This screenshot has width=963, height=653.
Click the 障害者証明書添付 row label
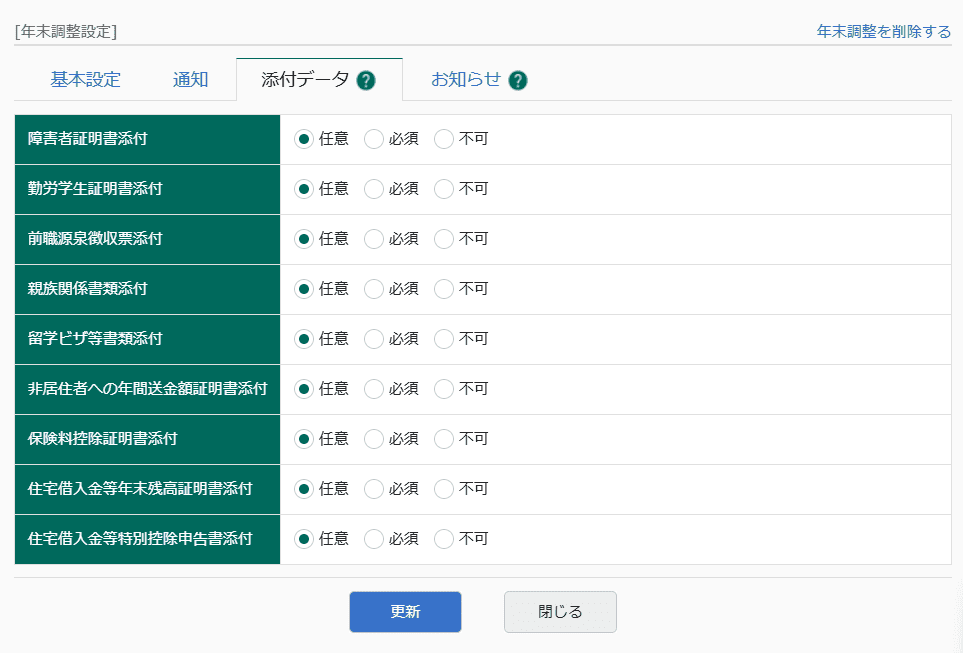(87, 139)
